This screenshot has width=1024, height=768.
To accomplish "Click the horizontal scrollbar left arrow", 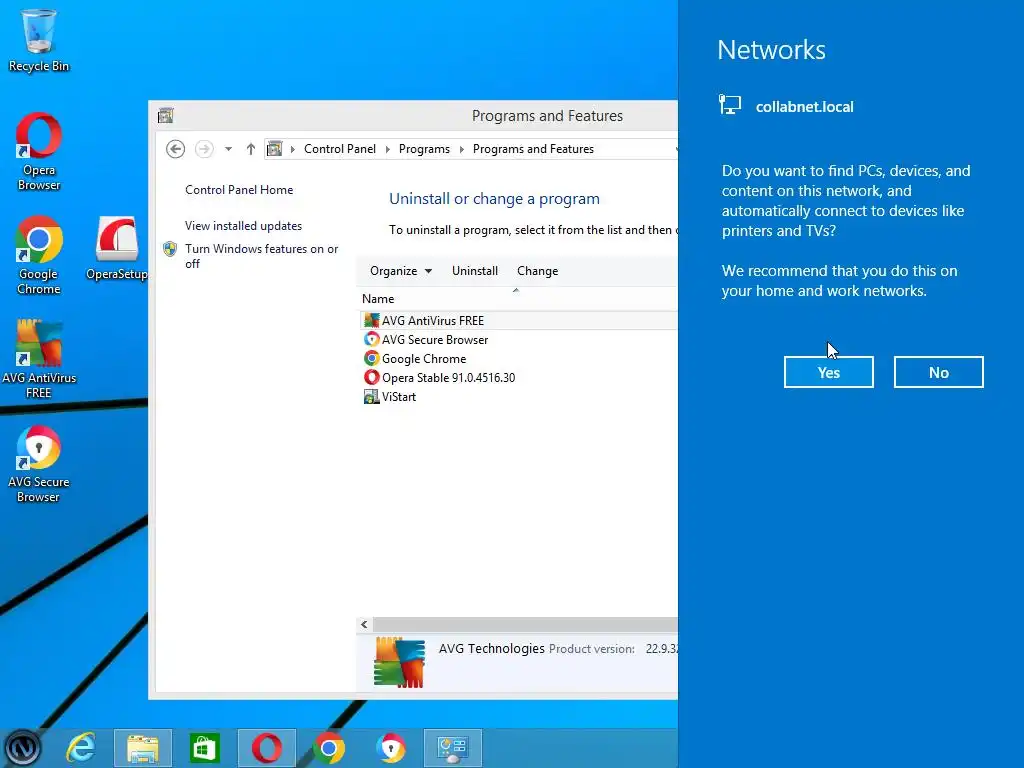I will (364, 624).
